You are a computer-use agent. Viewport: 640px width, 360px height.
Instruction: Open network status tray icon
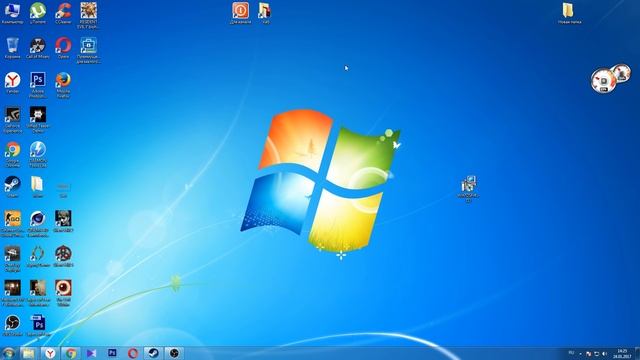tap(596, 353)
